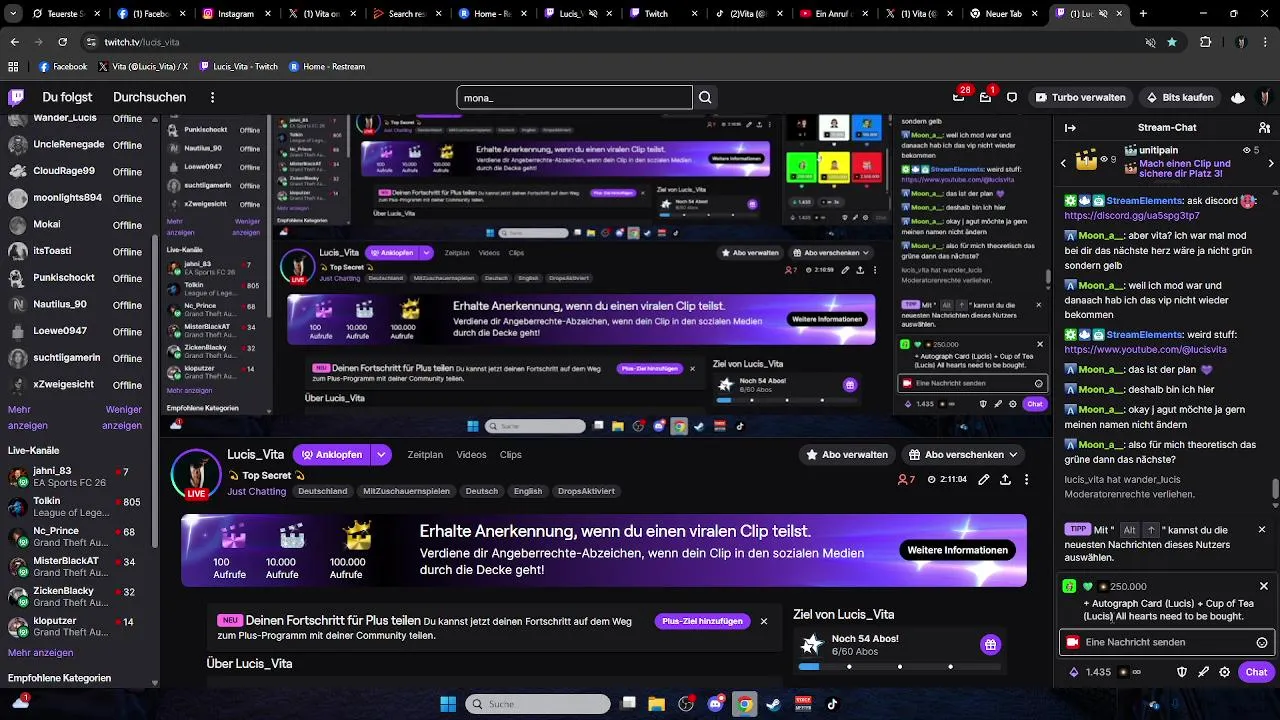Close the Plus progress banner

point(764,621)
